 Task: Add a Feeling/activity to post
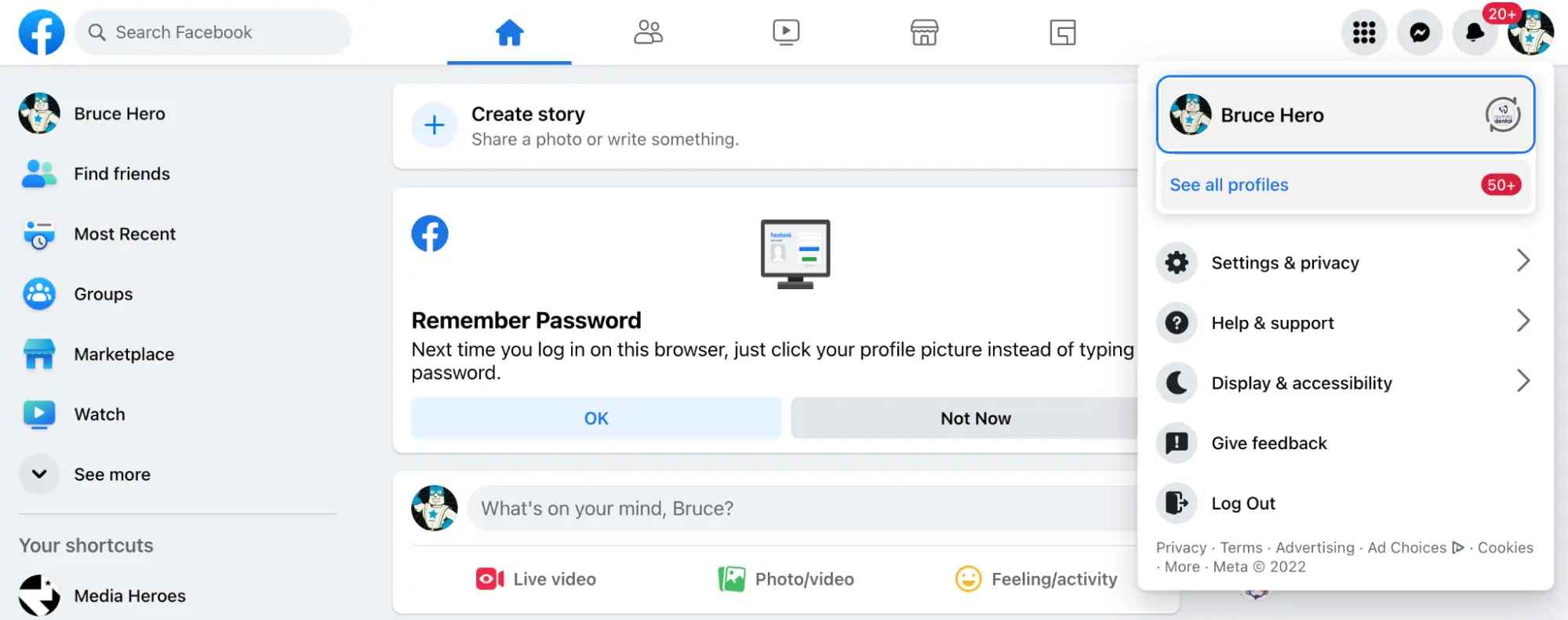[x=1036, y=579]
